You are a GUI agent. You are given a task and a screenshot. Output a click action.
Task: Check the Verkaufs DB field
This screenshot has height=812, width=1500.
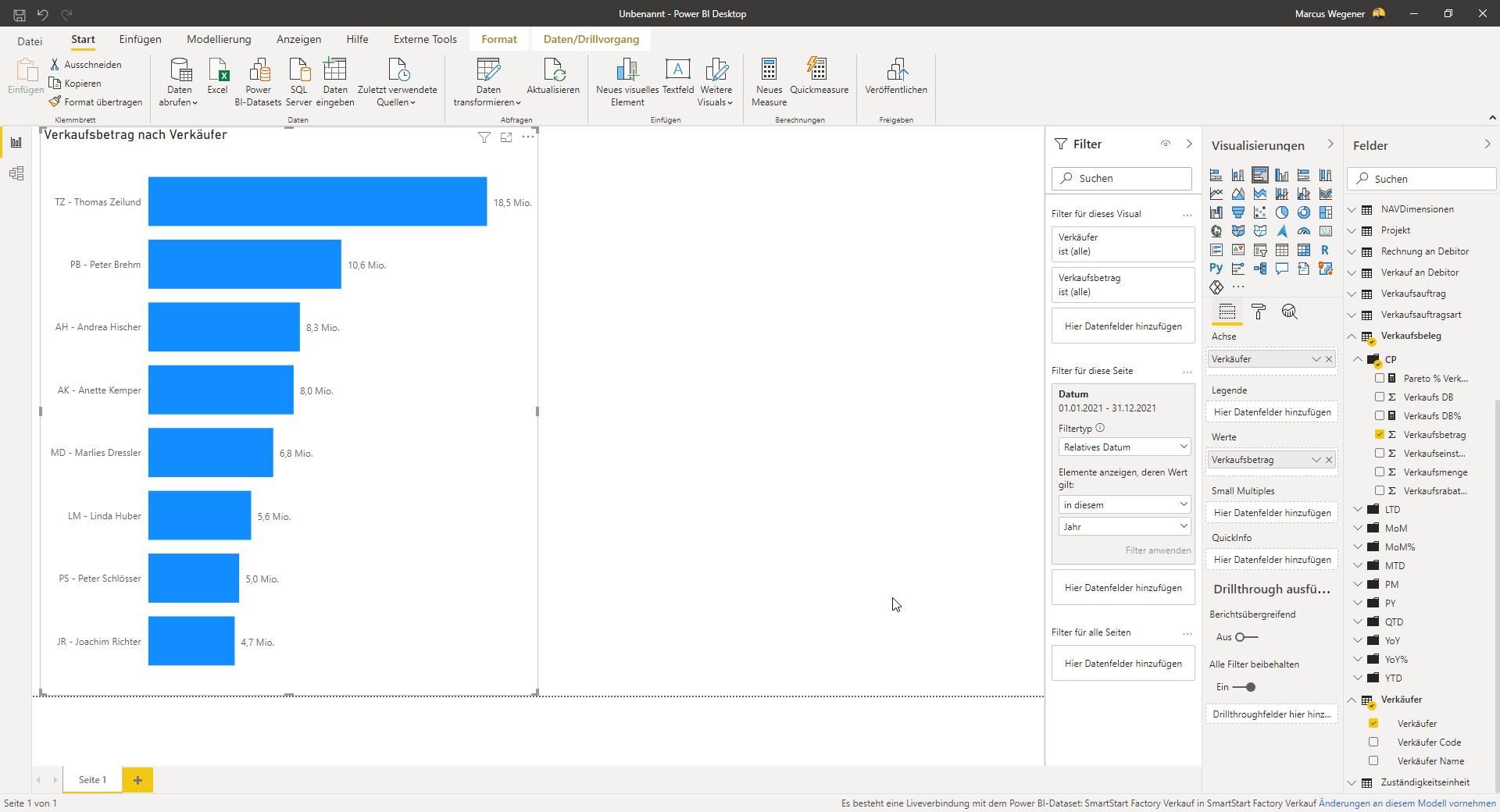point(1380,397)
